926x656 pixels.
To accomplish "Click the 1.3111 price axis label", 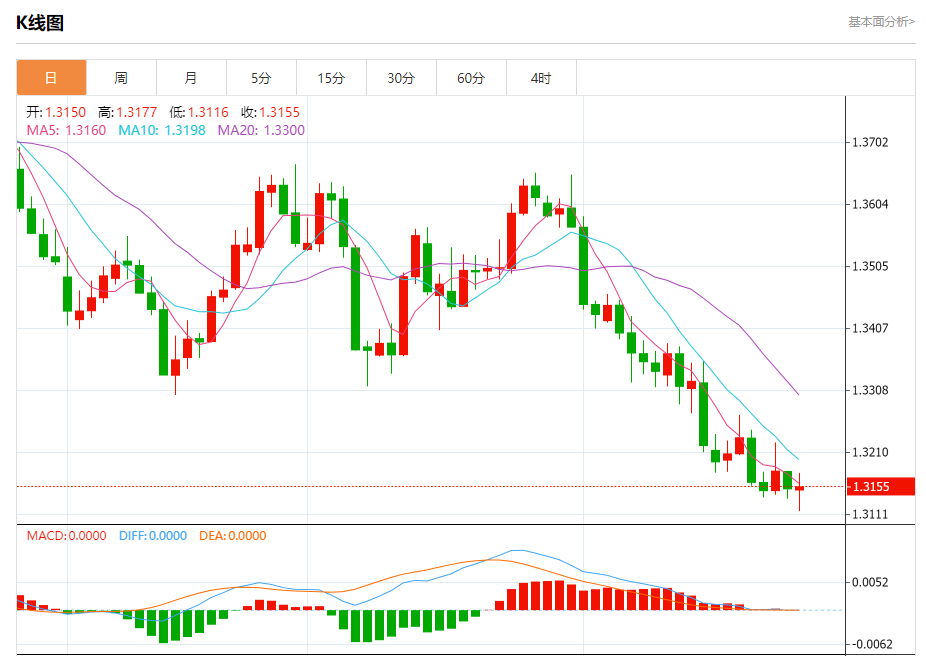I will pos(870,514).
